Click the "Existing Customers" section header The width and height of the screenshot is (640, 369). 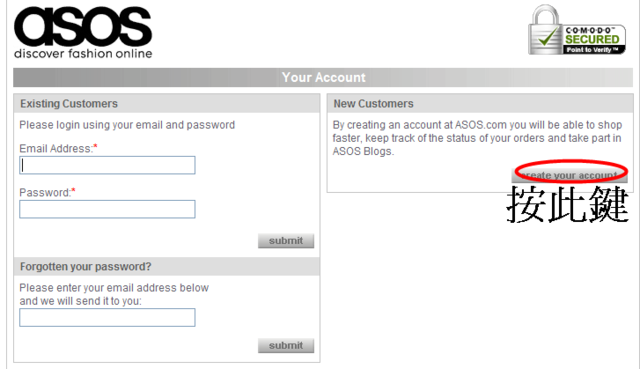pos(167,104)
